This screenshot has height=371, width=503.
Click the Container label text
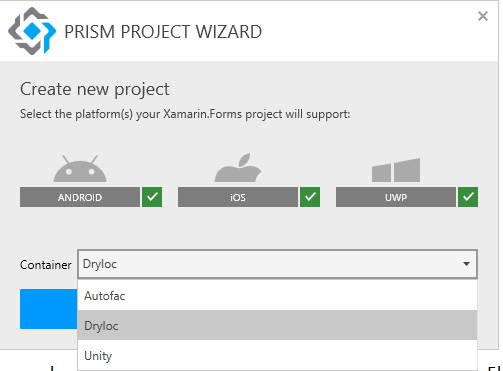(46, 265)
